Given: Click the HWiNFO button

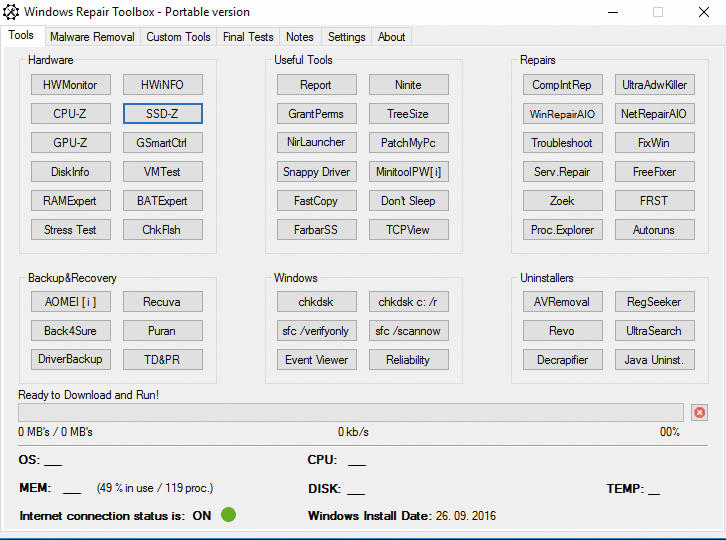Looking at the screenshot, I should (x=163, y=85).
